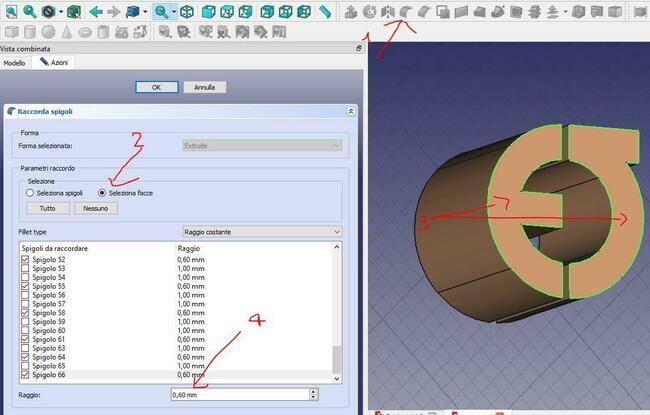Select the 'Seleziona spigoli' radio button
This screenshot has height=415, width=650.
point(30,192)
